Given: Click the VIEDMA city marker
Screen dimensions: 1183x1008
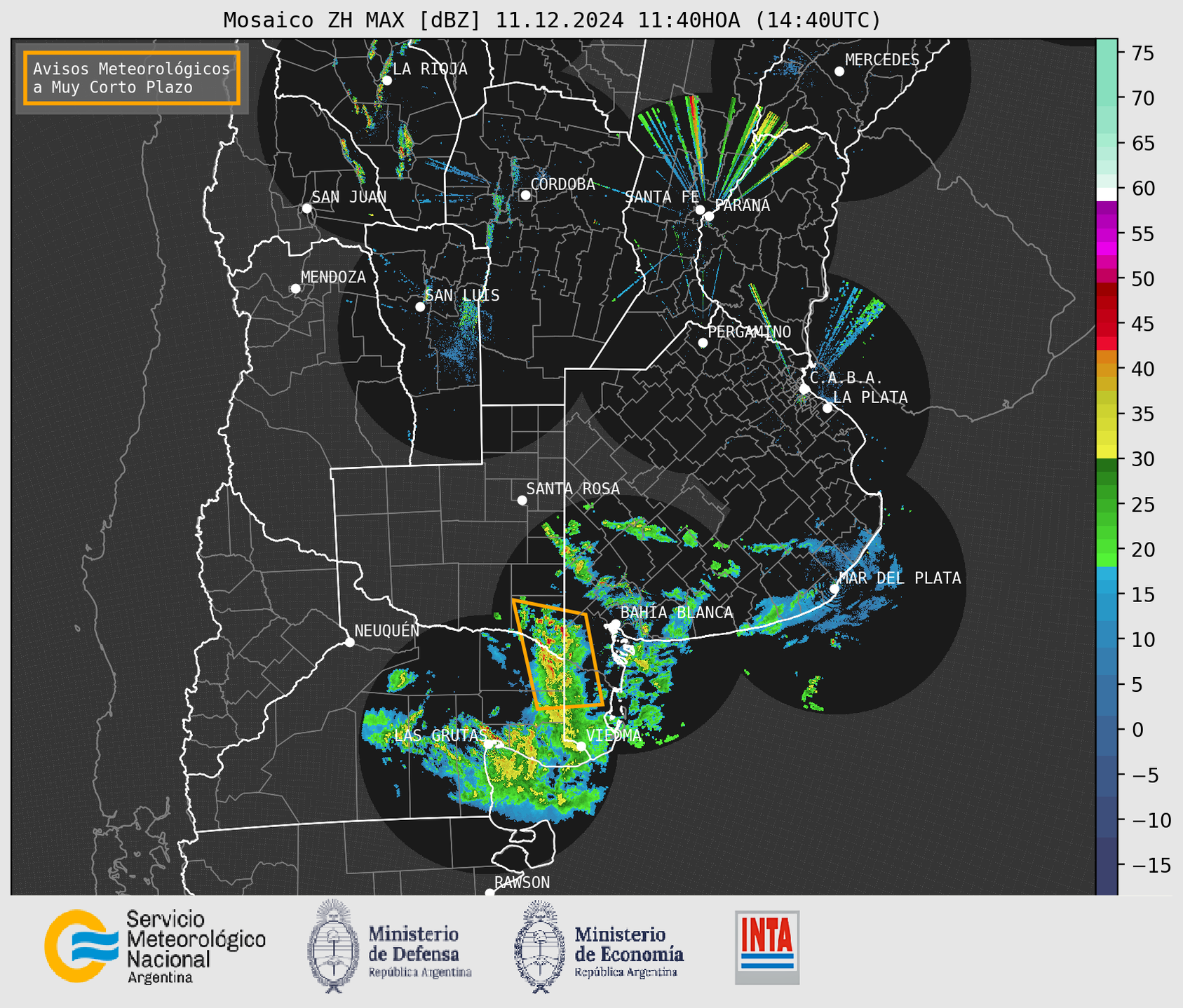Looking at the screenshot, I should [x=581, y=747].
